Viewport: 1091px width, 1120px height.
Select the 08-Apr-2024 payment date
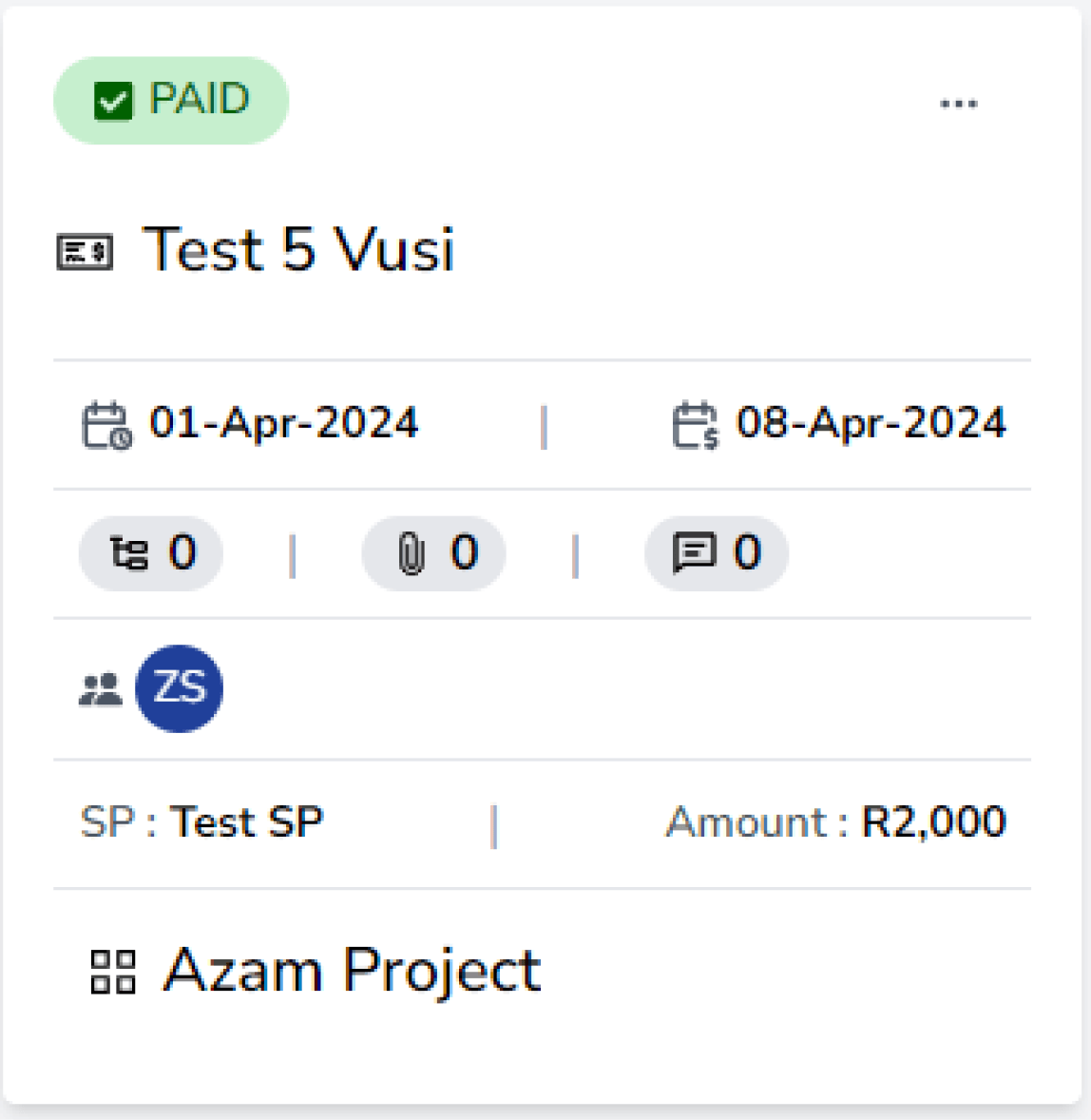[x=871, y=423]
